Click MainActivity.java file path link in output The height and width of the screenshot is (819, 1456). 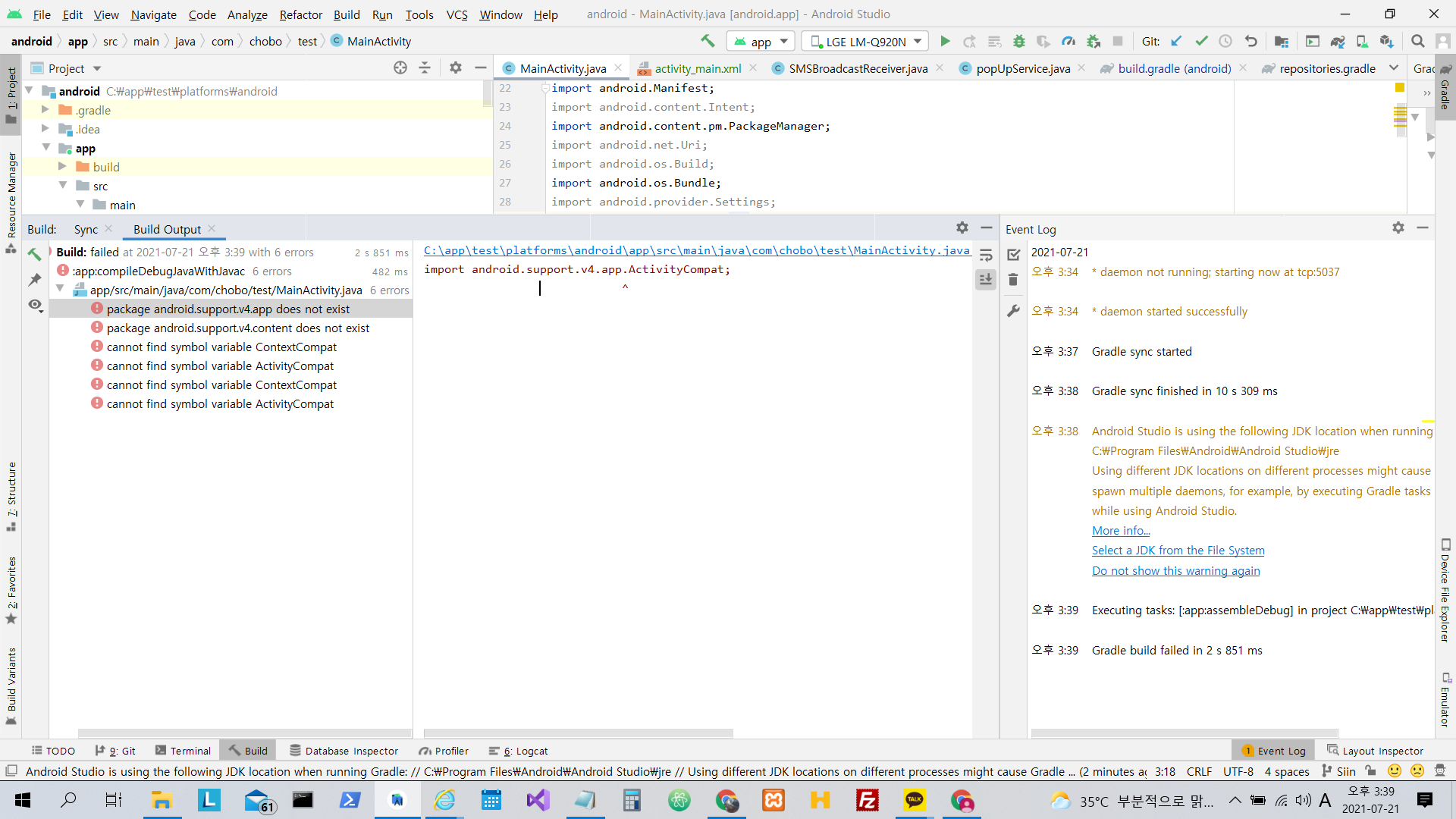(696, 250)
